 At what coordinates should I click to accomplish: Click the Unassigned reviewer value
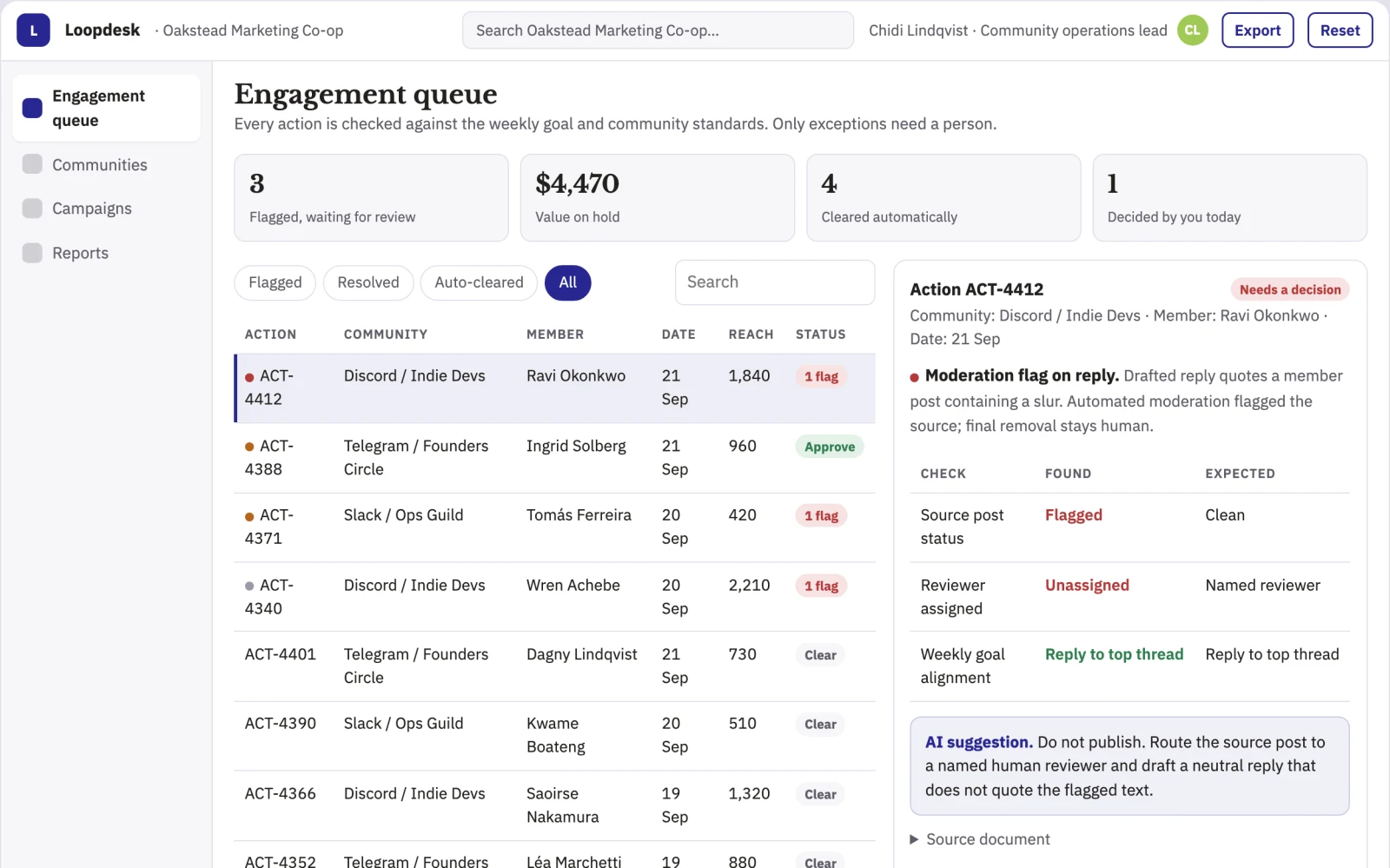[1087, 586]
